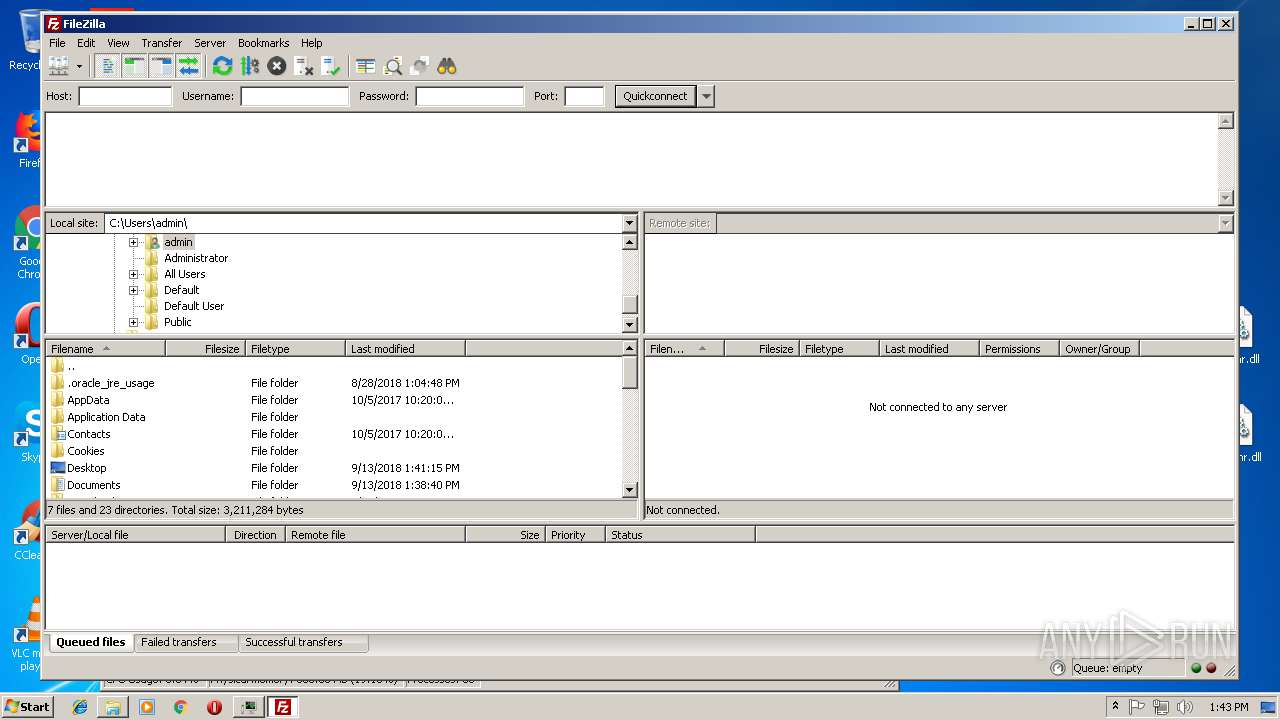Open Internet Explorer from taskbar
This screenshot has width=1280, height=720.
[80, 707]
